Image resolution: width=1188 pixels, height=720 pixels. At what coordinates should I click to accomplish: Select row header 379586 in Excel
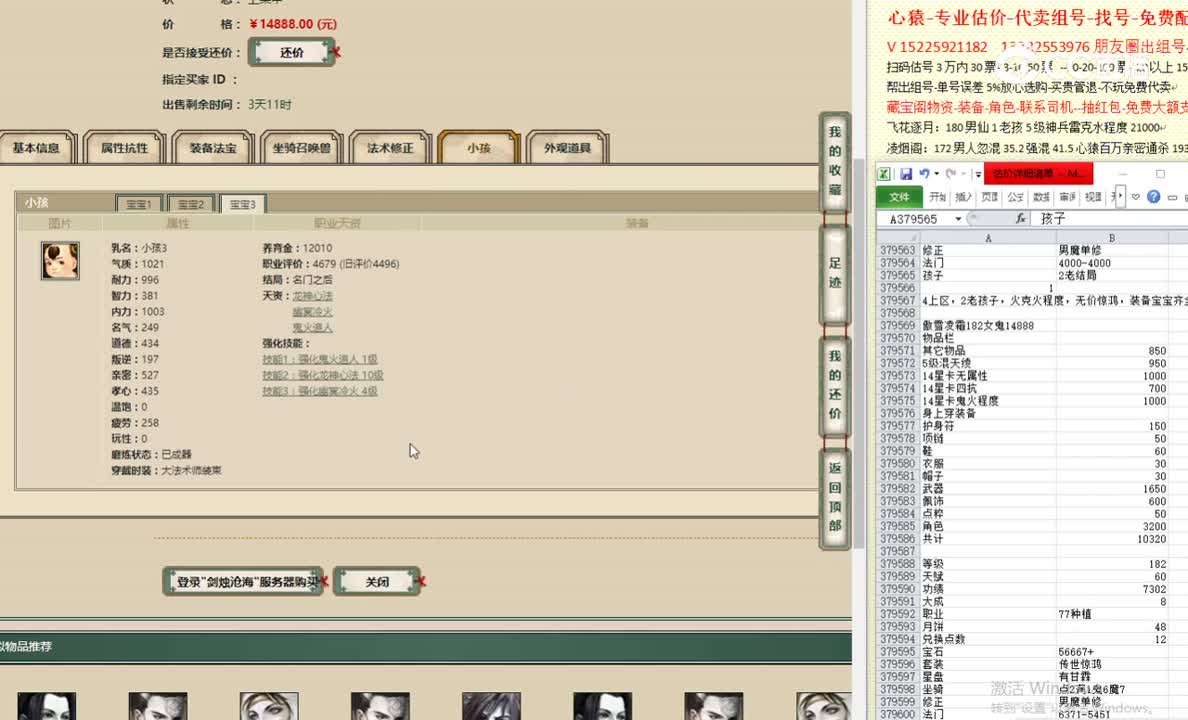898,539
